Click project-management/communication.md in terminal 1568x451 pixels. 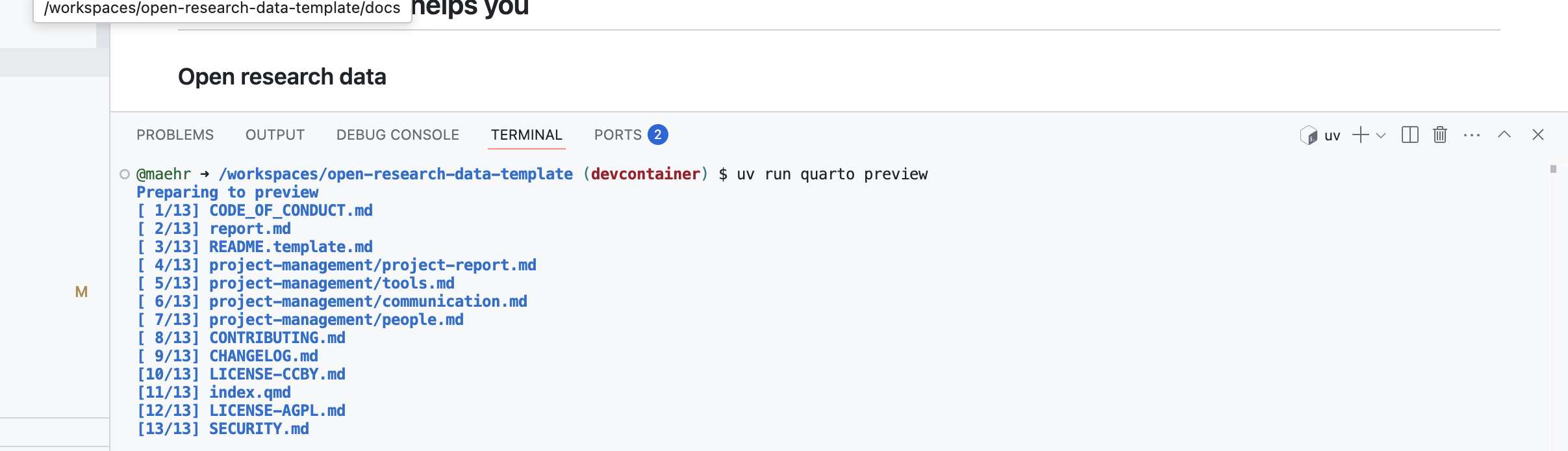coord(368,302)
